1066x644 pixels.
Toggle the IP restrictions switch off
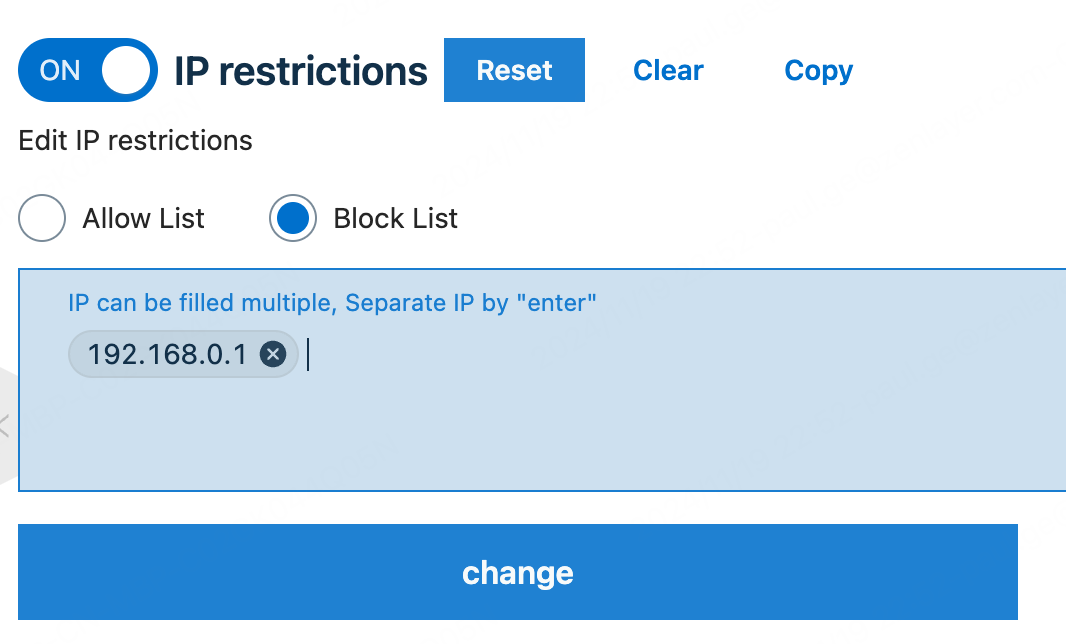pyautogui.click(x=88, y=70)
